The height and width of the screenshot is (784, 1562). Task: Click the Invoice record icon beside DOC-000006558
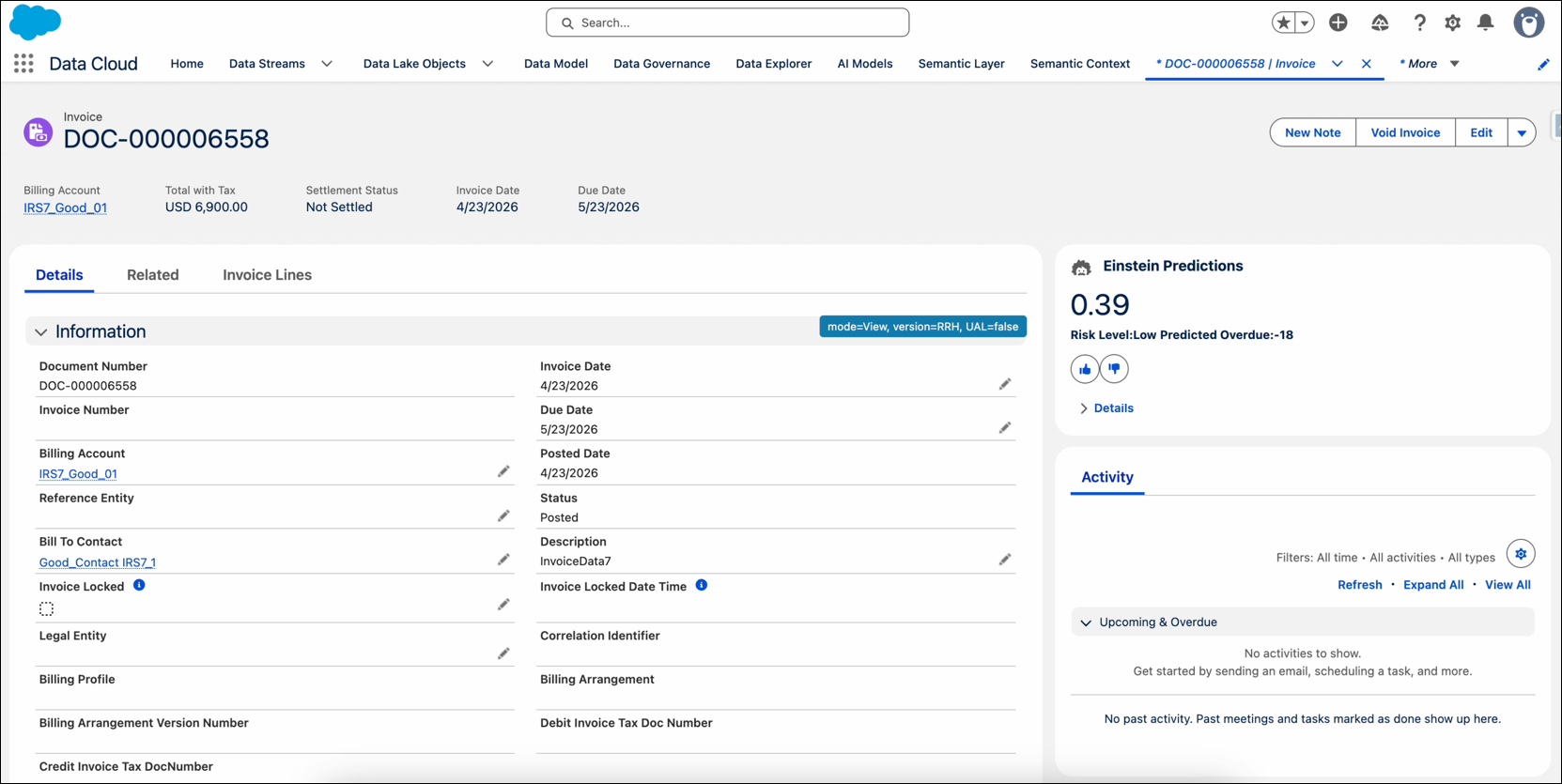pyautogui.click(x=39, y=132)
